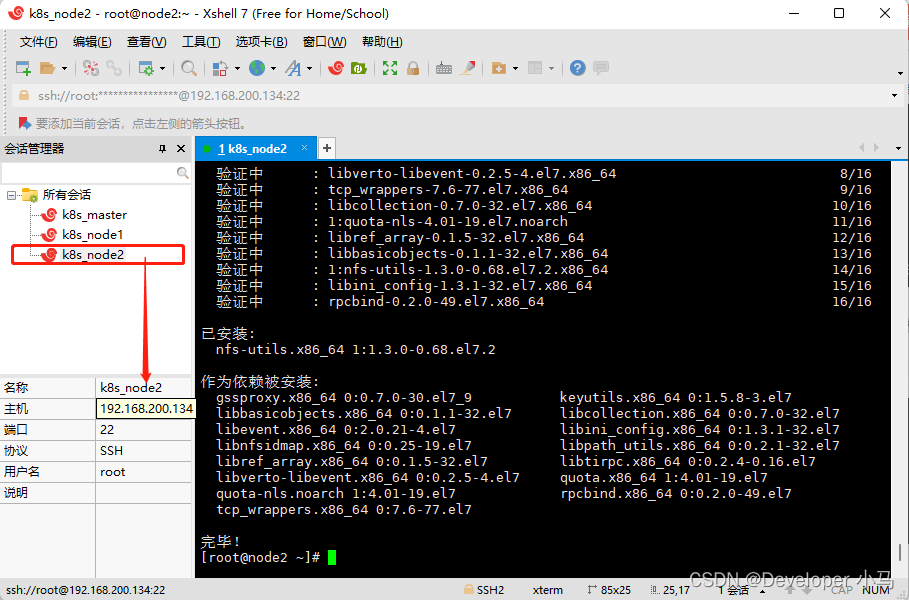Open the 编辑(E) menu
Screen dimensions: 909x600
point(92,42)
